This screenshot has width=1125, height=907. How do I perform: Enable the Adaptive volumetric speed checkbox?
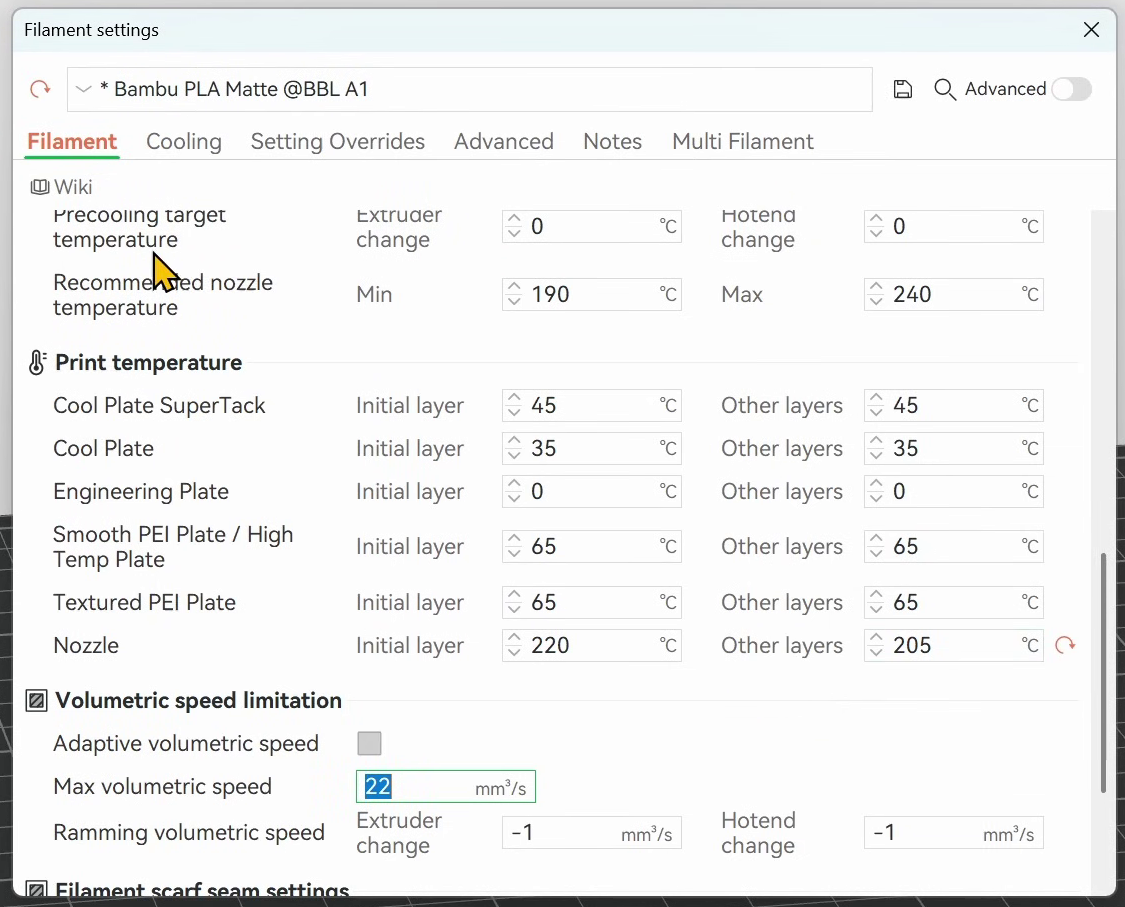click(369, 743)
